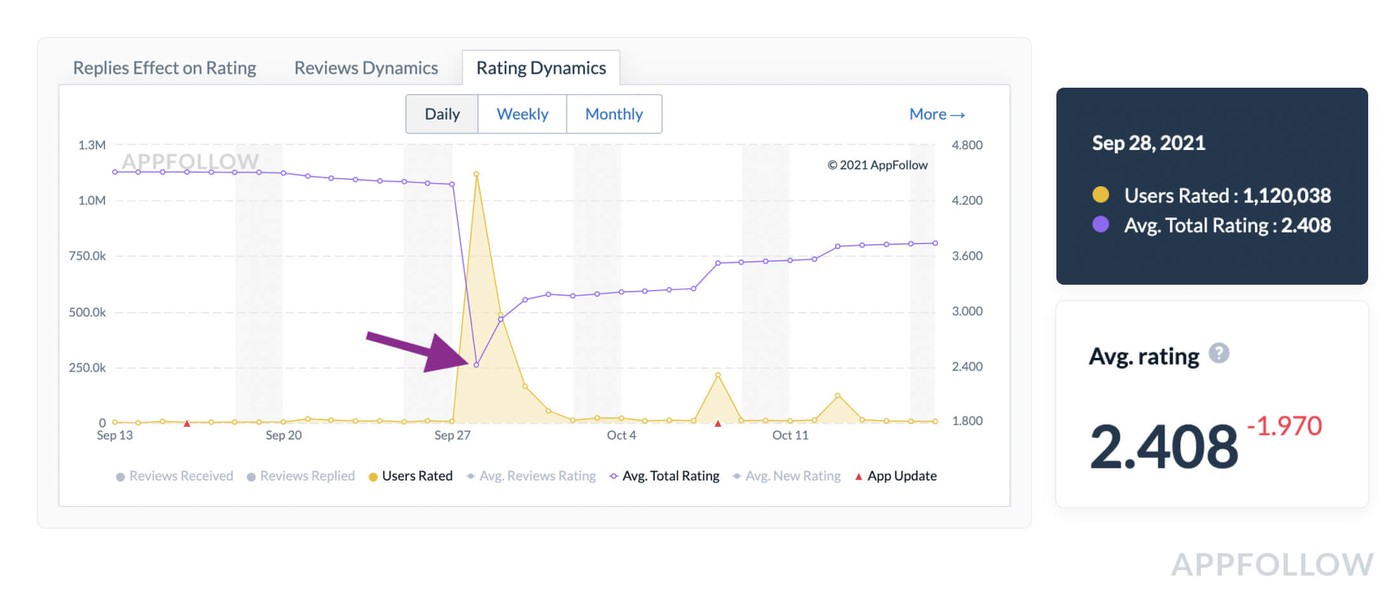Click the lowest Avg. Total Rating data point
The image size is (1400, 600).
pyautogui.click(x=476, y=365)
